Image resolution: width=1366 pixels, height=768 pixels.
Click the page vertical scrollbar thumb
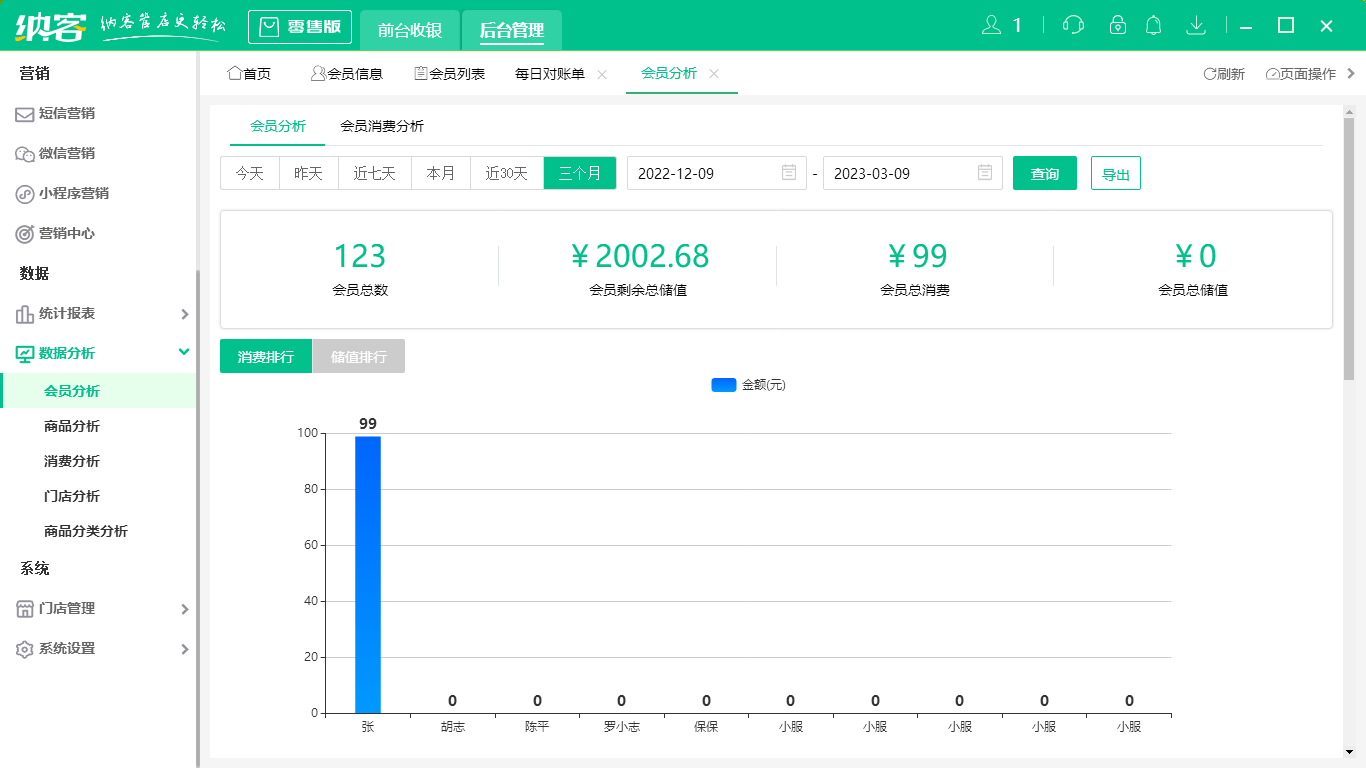point(1348,250)
